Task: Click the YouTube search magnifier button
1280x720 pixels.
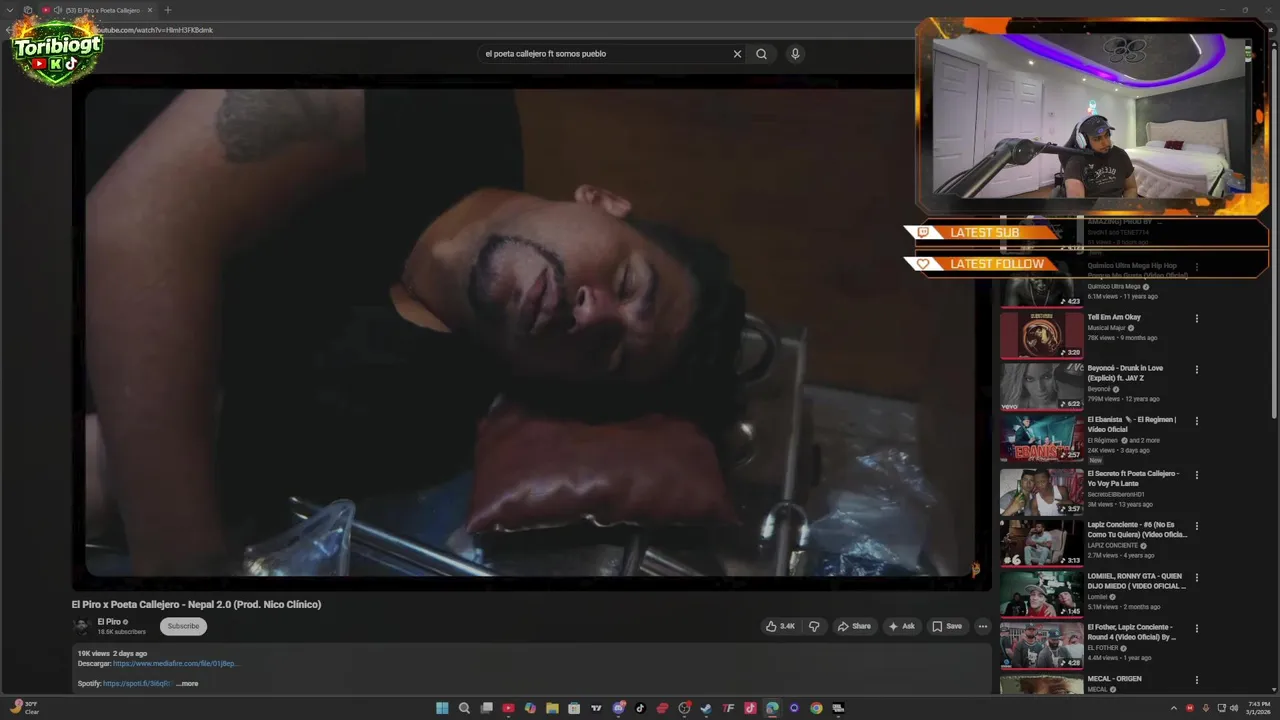Action: pyautogui.click(x=761, y=54)
